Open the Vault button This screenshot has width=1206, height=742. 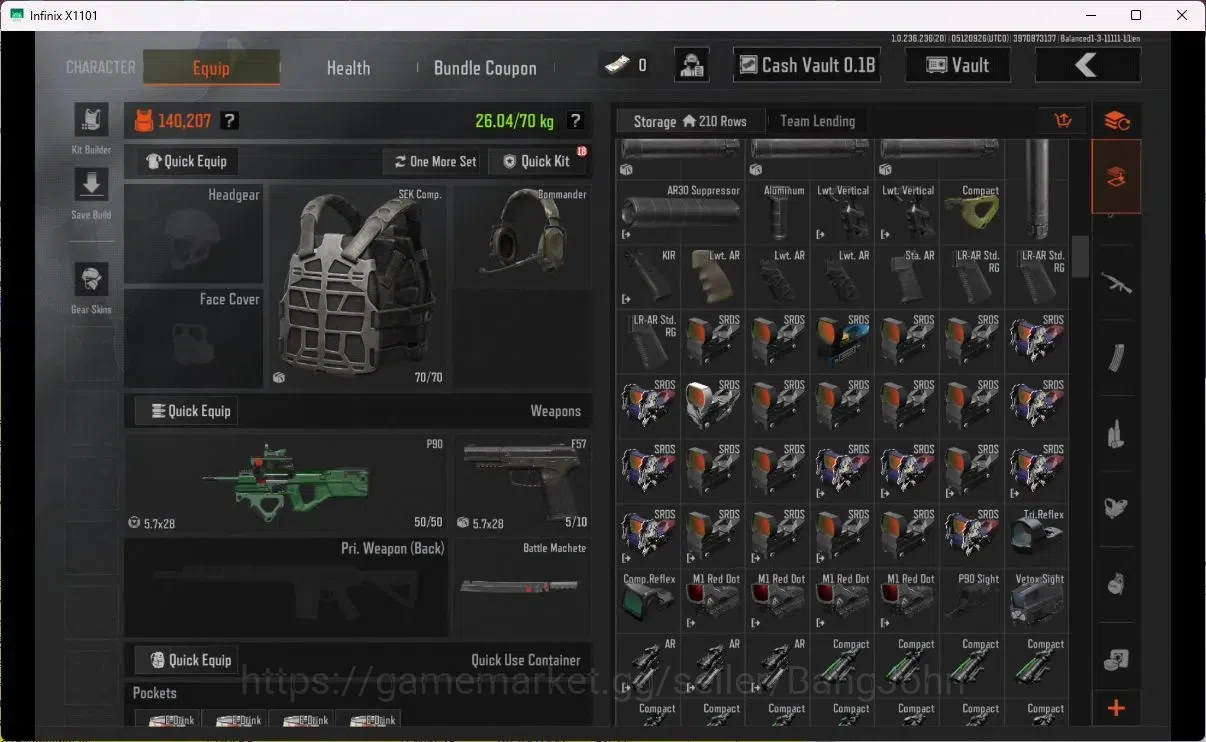coord(957,65)
